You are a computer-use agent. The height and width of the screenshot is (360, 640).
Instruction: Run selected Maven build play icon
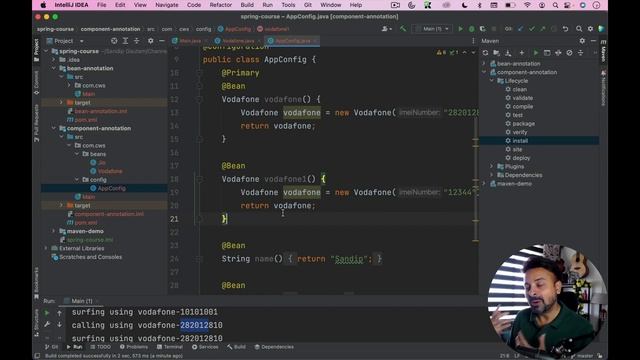(536, 53)
